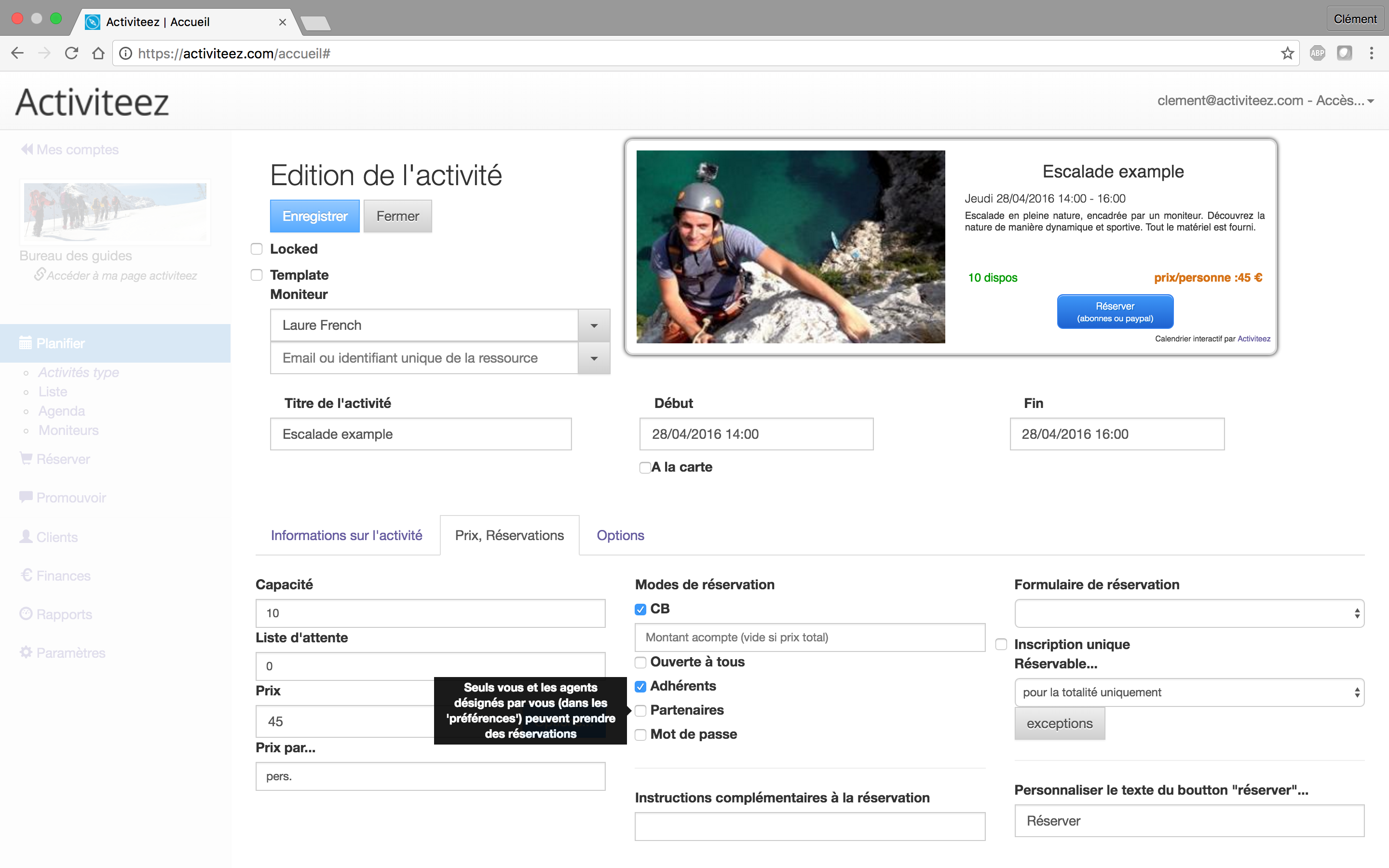Open the 'pour la totalité uniquement' dropdown

tap(1189, 692)
